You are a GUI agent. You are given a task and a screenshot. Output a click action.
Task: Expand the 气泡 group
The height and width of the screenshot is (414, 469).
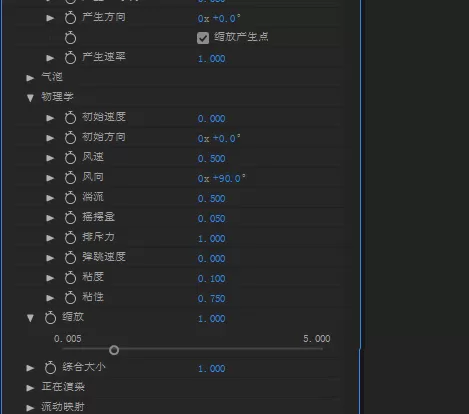pyautogui.click(x=30, y=78)
